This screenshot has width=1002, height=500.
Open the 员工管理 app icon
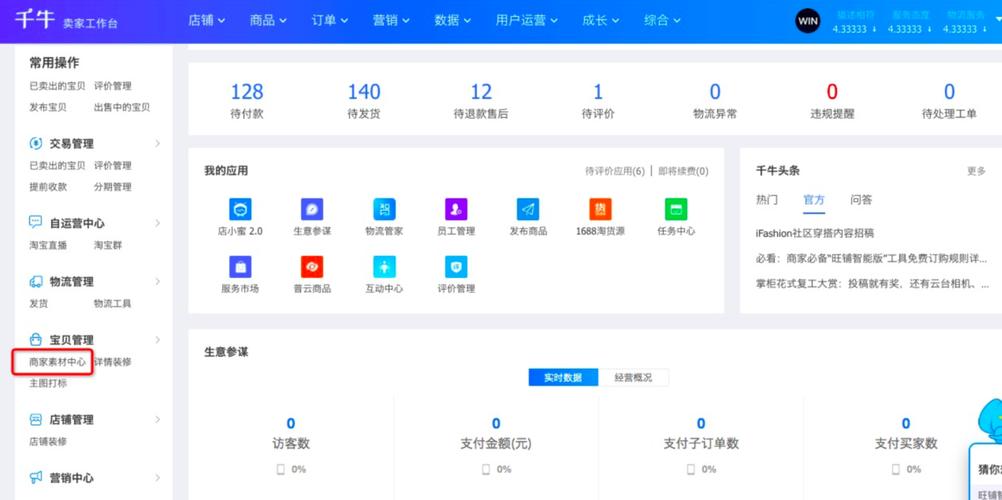(456, 209)
